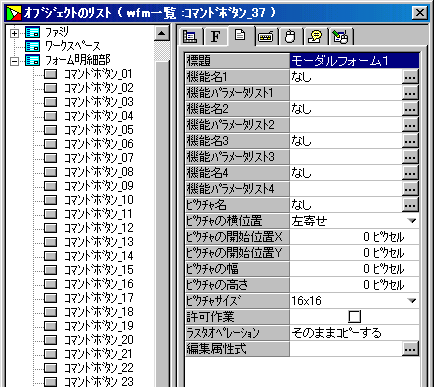Select tree item コマンドボタン_20
This screenshot has height=387, width=435.
click(99, 340)
